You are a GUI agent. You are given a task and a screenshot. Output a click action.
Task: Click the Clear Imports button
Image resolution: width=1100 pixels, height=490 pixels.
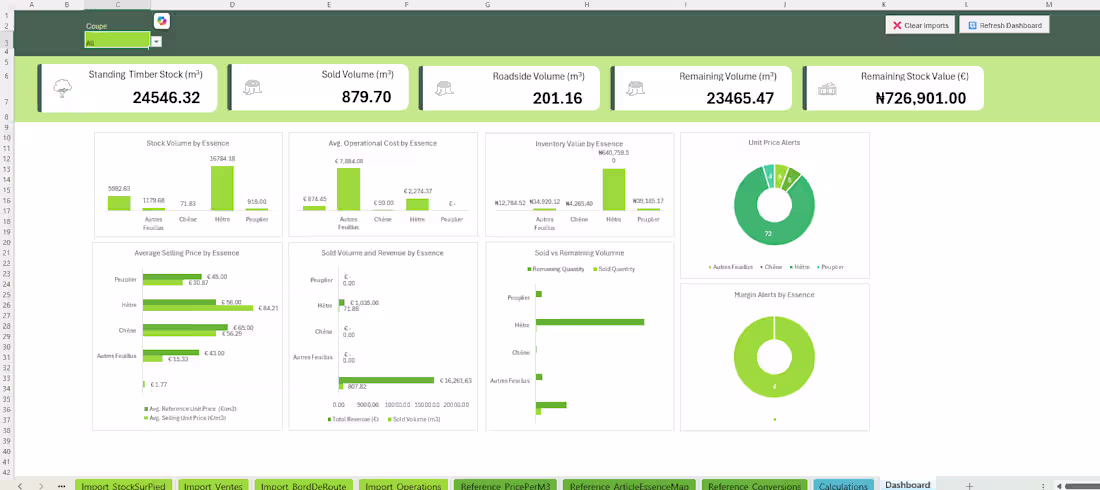point(920,25)
